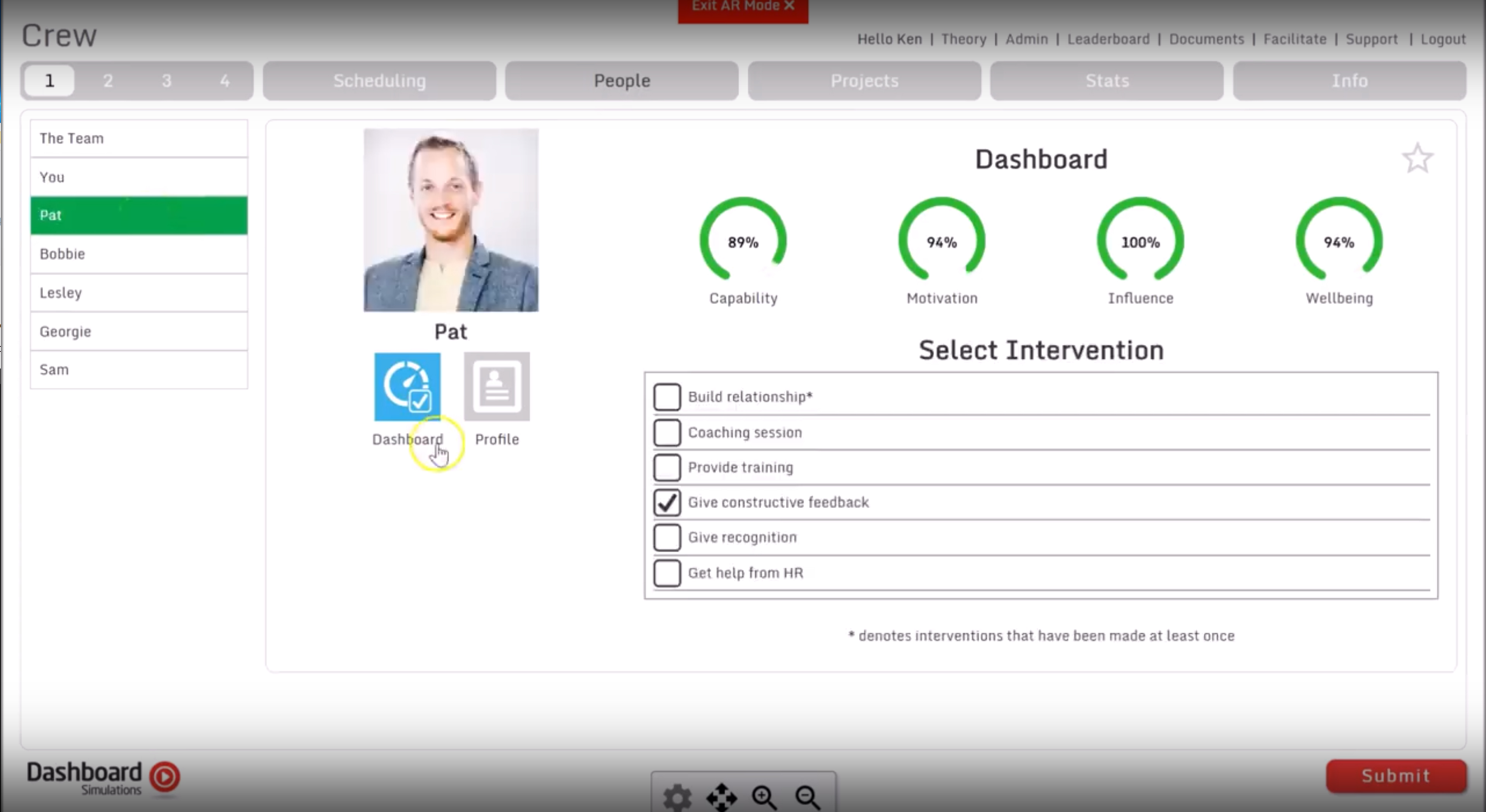Viewport: 1486px width, 812px height.
Task: Open the Leaderboard menu item
Action: pos(1109,39)
